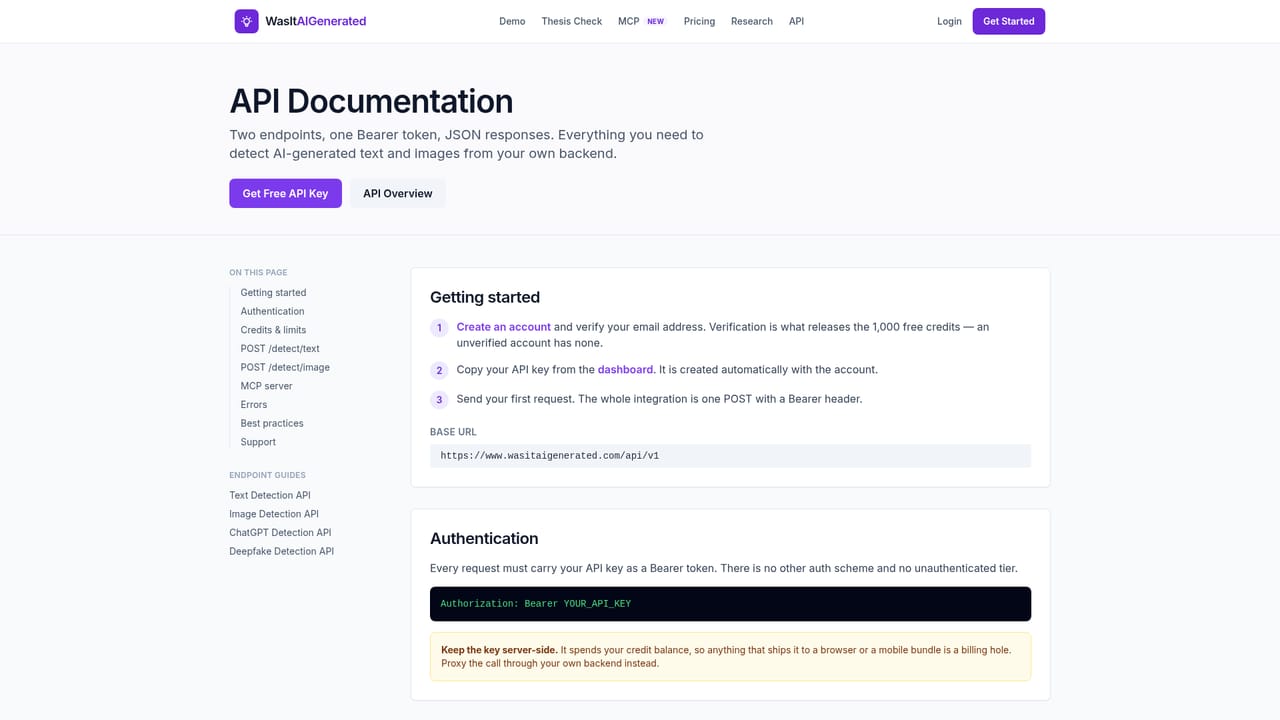
Task: Click the Get Started button
Action: point(1009,21)
